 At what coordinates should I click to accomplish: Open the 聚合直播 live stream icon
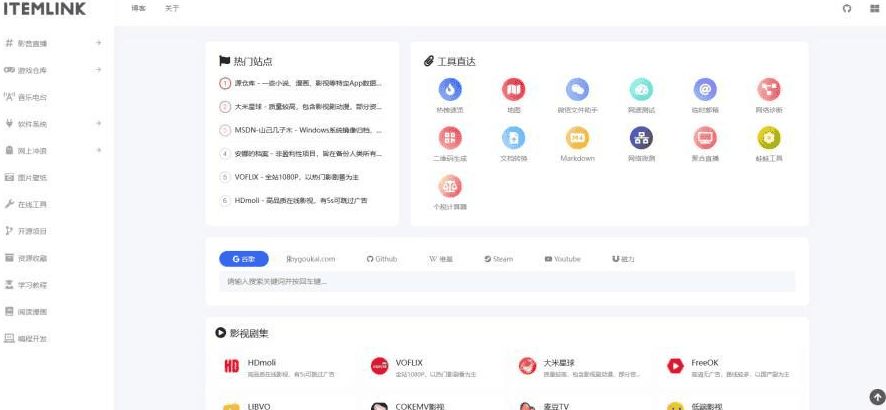705,138
